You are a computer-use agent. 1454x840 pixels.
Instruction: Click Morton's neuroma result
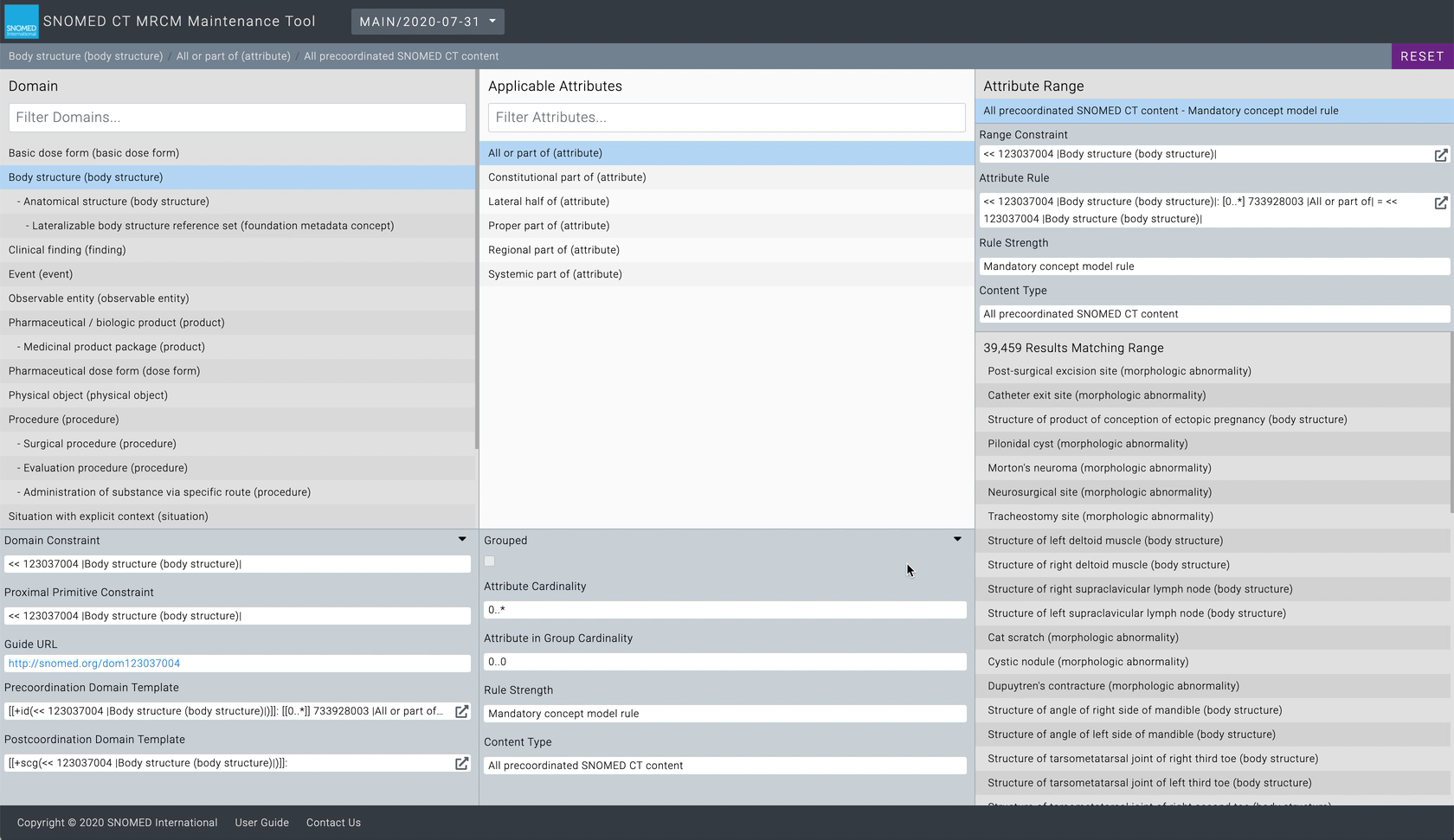(x=1213, y=468)
